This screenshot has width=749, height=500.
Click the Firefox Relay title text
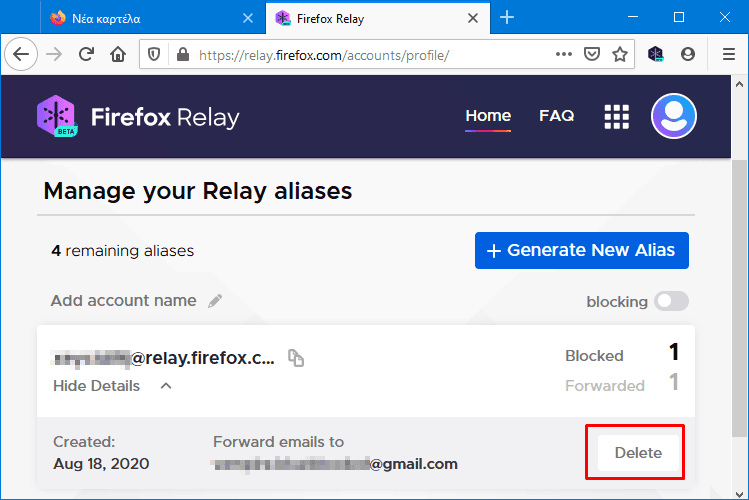coord(165,117)
